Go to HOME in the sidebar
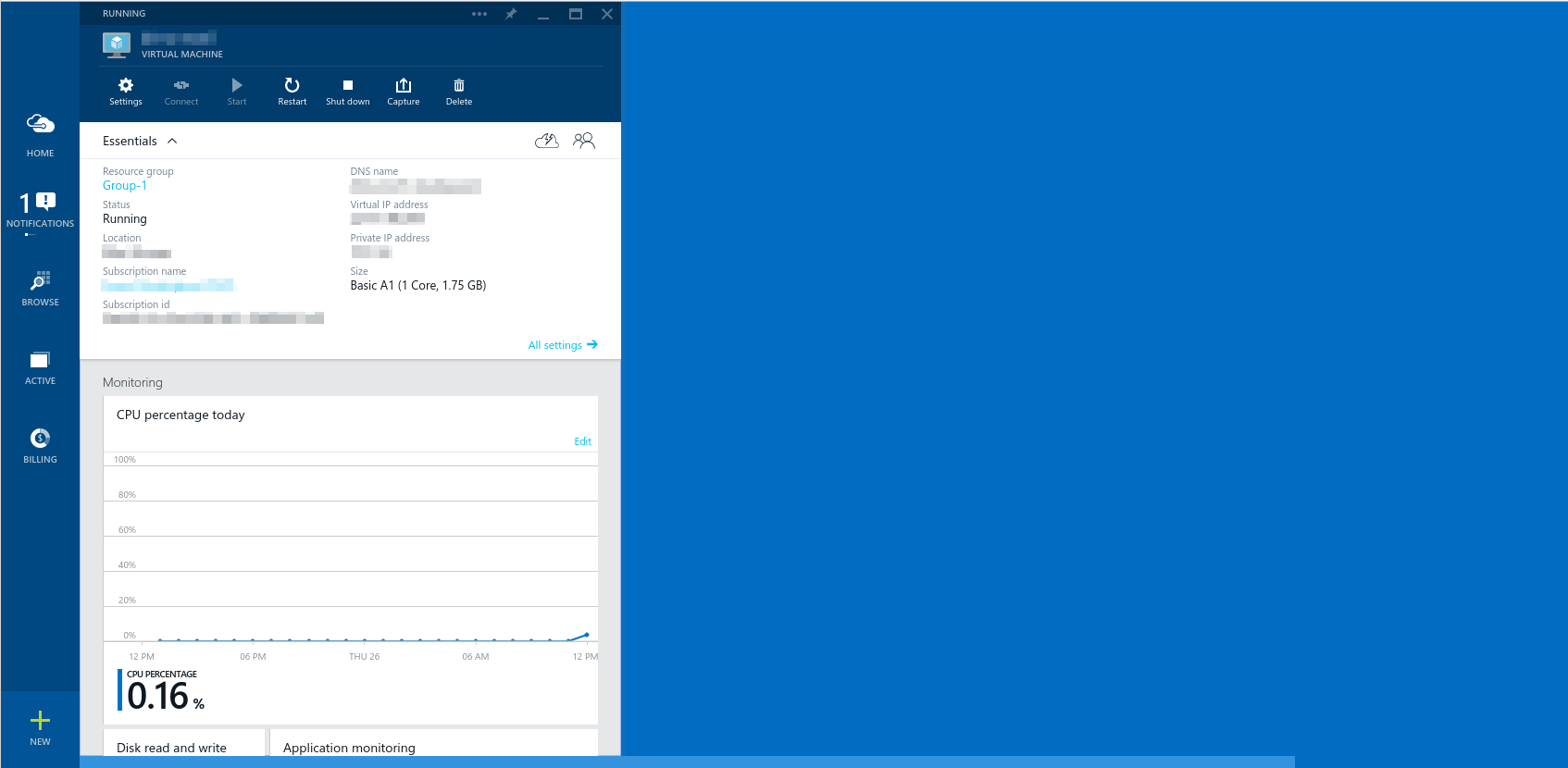 coord(40,134)
